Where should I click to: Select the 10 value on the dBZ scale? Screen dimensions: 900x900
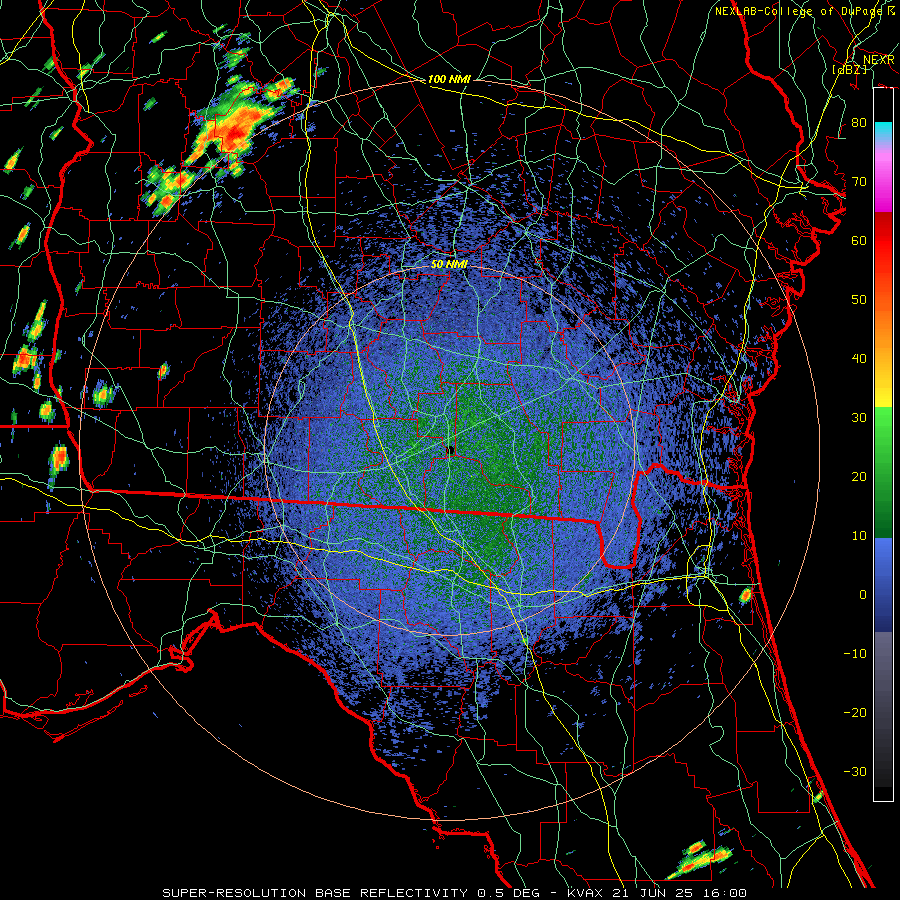(859, 536)
